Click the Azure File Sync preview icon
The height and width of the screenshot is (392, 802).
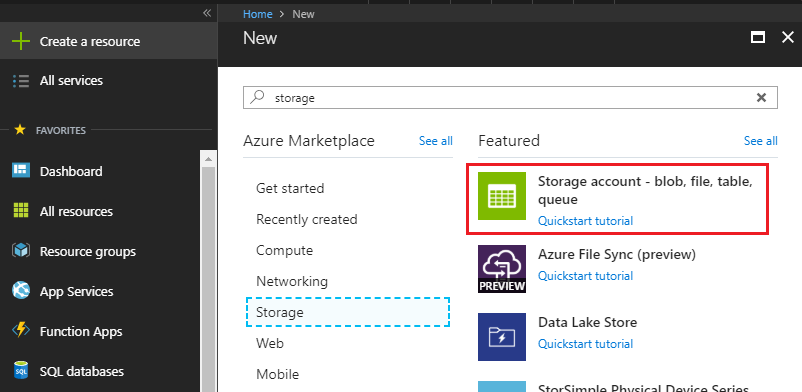tap(502, 269)
